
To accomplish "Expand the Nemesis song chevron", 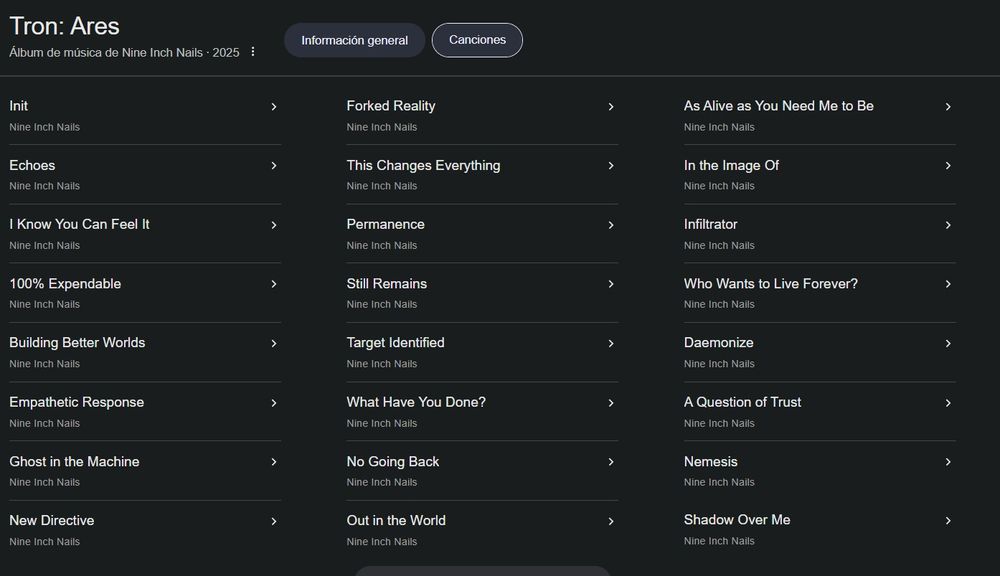I will pyautogui.click(x=948, y=462).
